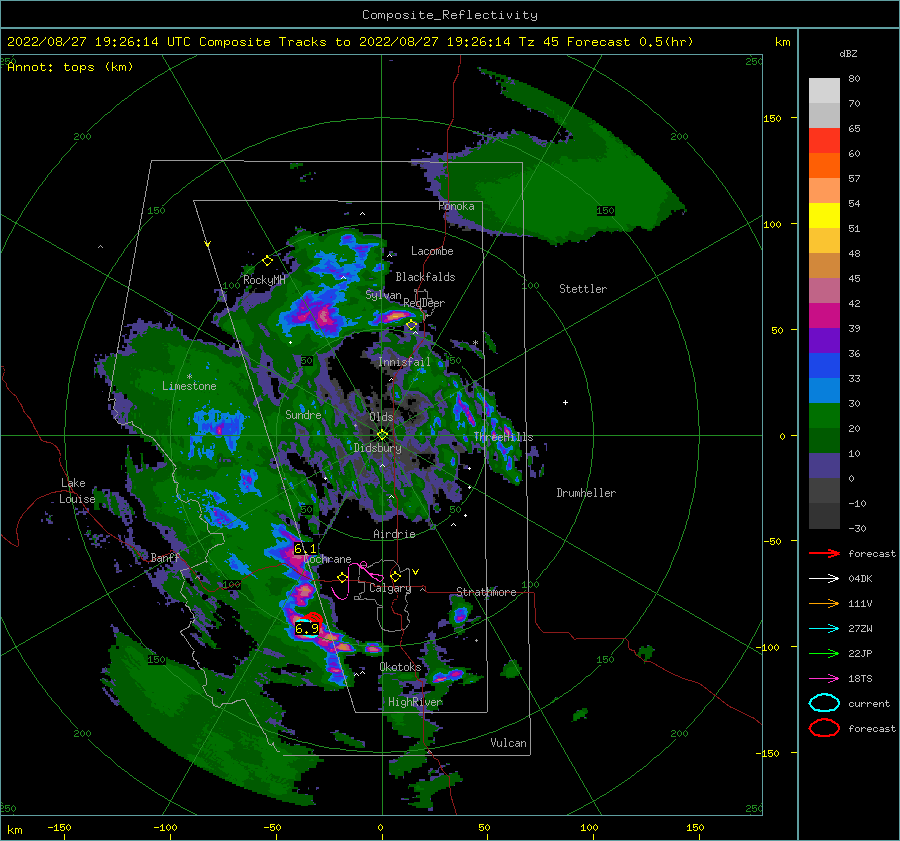The width and height of the screenshot is (900, 841).
Task: Click the Lake Louise label
Action: [77, 491]
